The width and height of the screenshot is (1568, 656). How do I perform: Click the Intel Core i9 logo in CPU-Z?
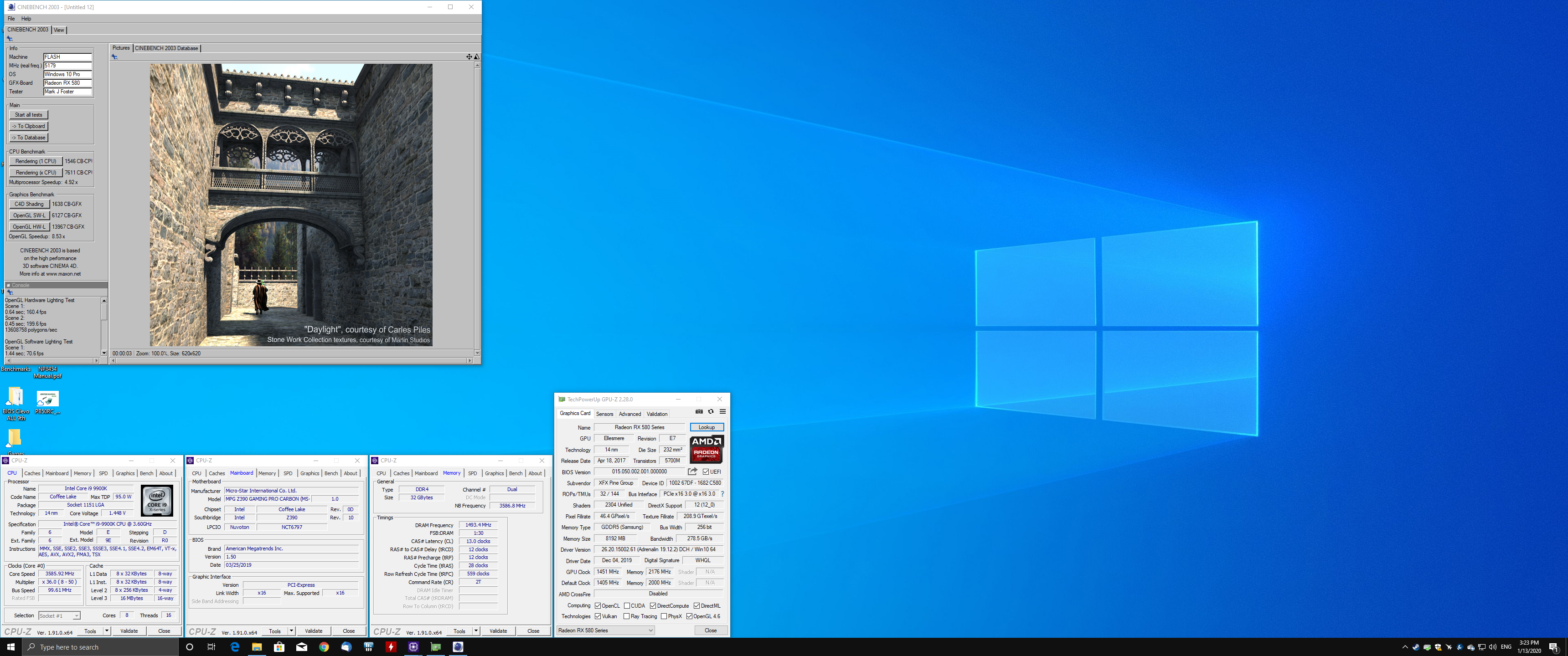(157, 500)
